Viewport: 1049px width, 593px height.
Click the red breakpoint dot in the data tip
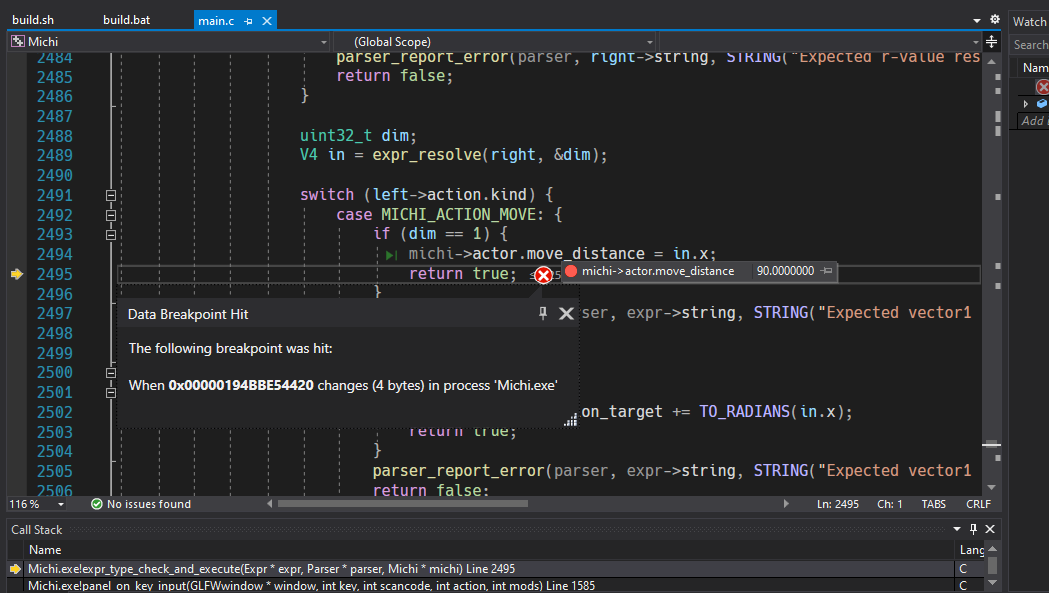571,271
